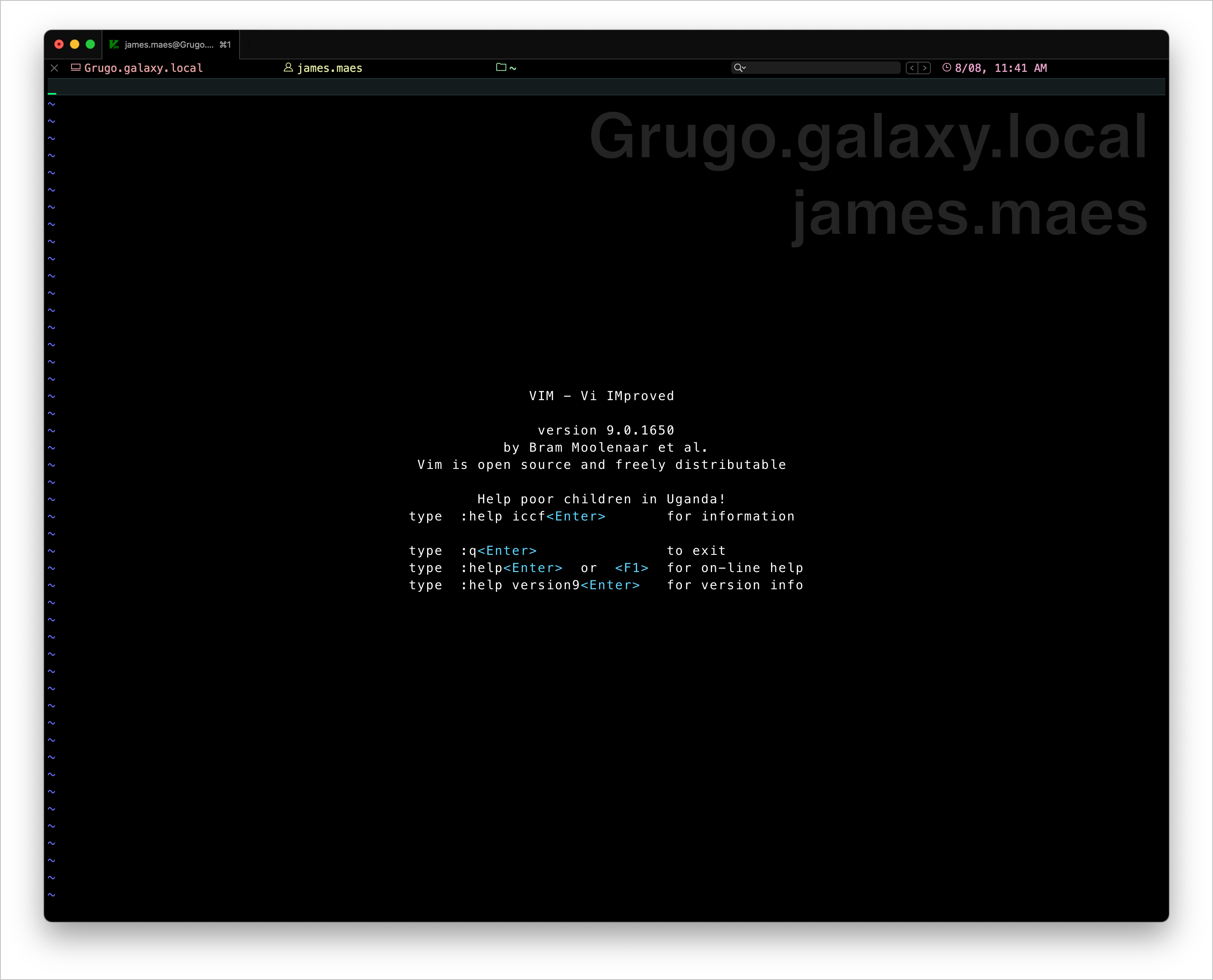Screen dimensions: 1213x980
Task: Click the clock icon in status bar
Action: (x=946, y=67)
